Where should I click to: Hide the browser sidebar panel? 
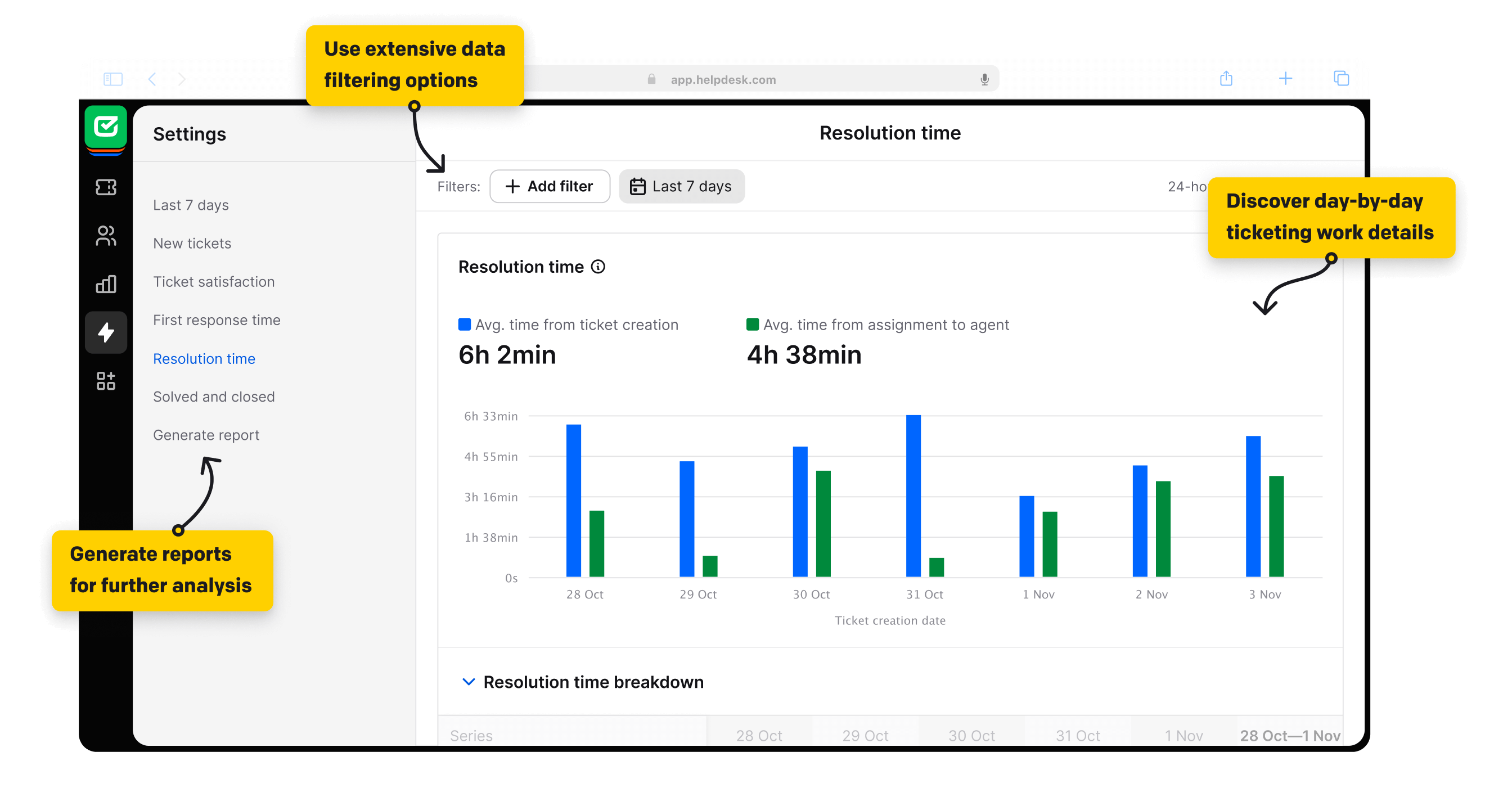coord(113,79)
